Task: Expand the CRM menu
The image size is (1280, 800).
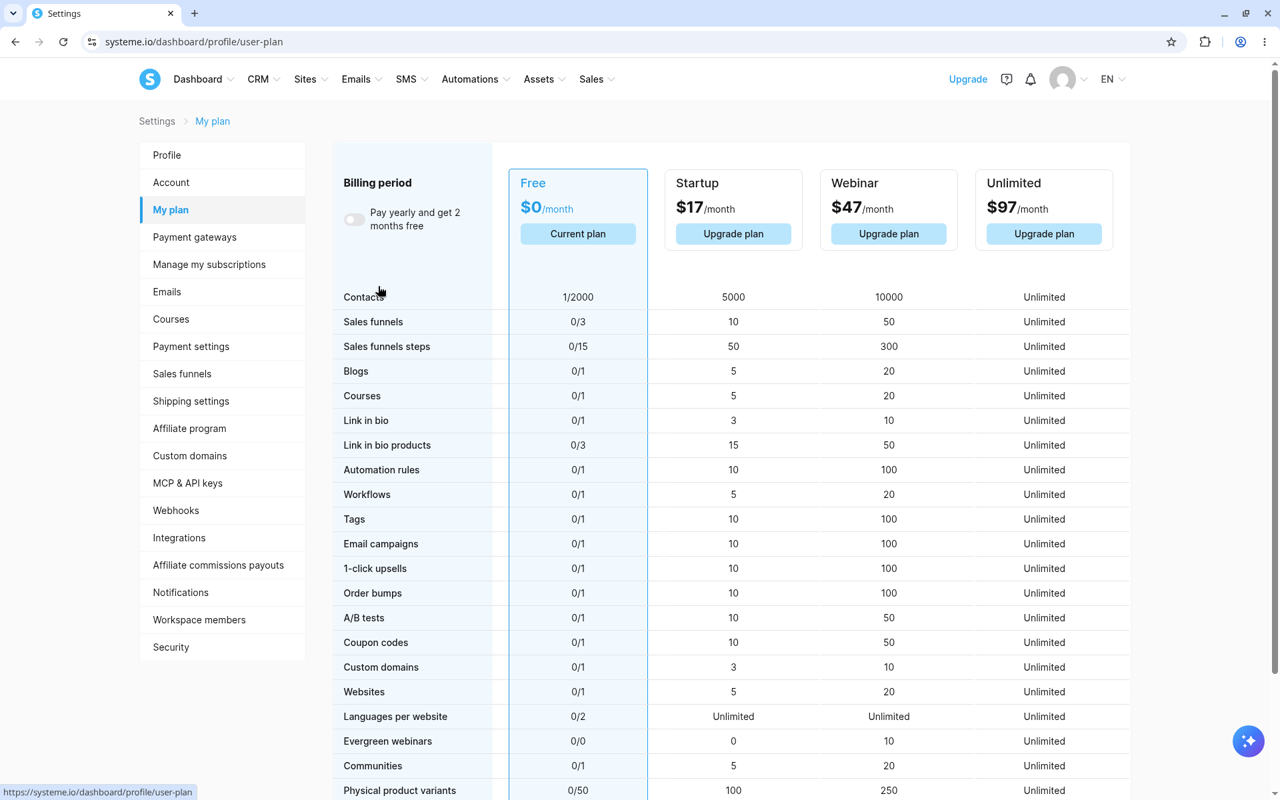Action: coord(264,79)
